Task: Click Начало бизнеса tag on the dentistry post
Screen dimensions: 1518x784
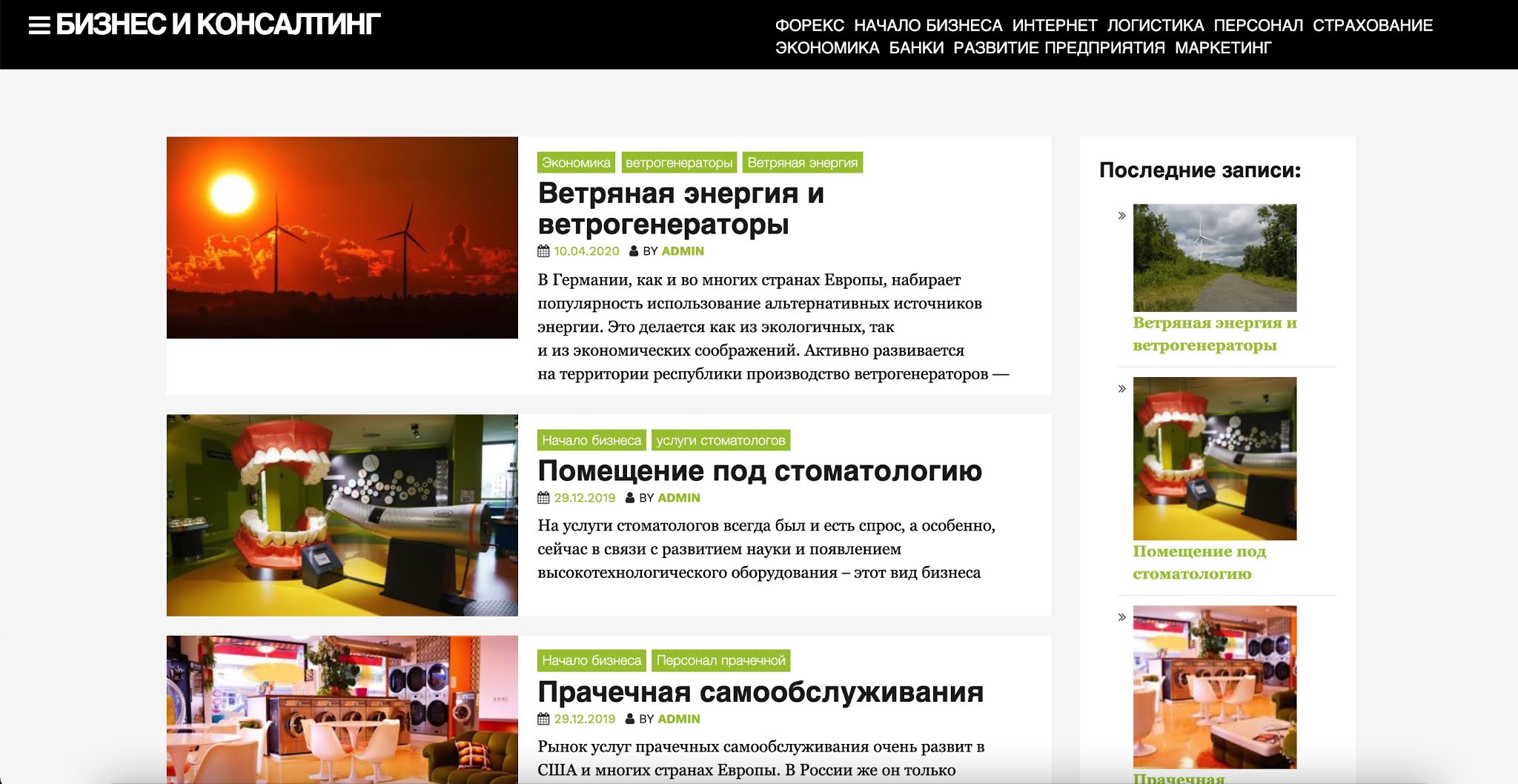Action: tap(591, 440)
